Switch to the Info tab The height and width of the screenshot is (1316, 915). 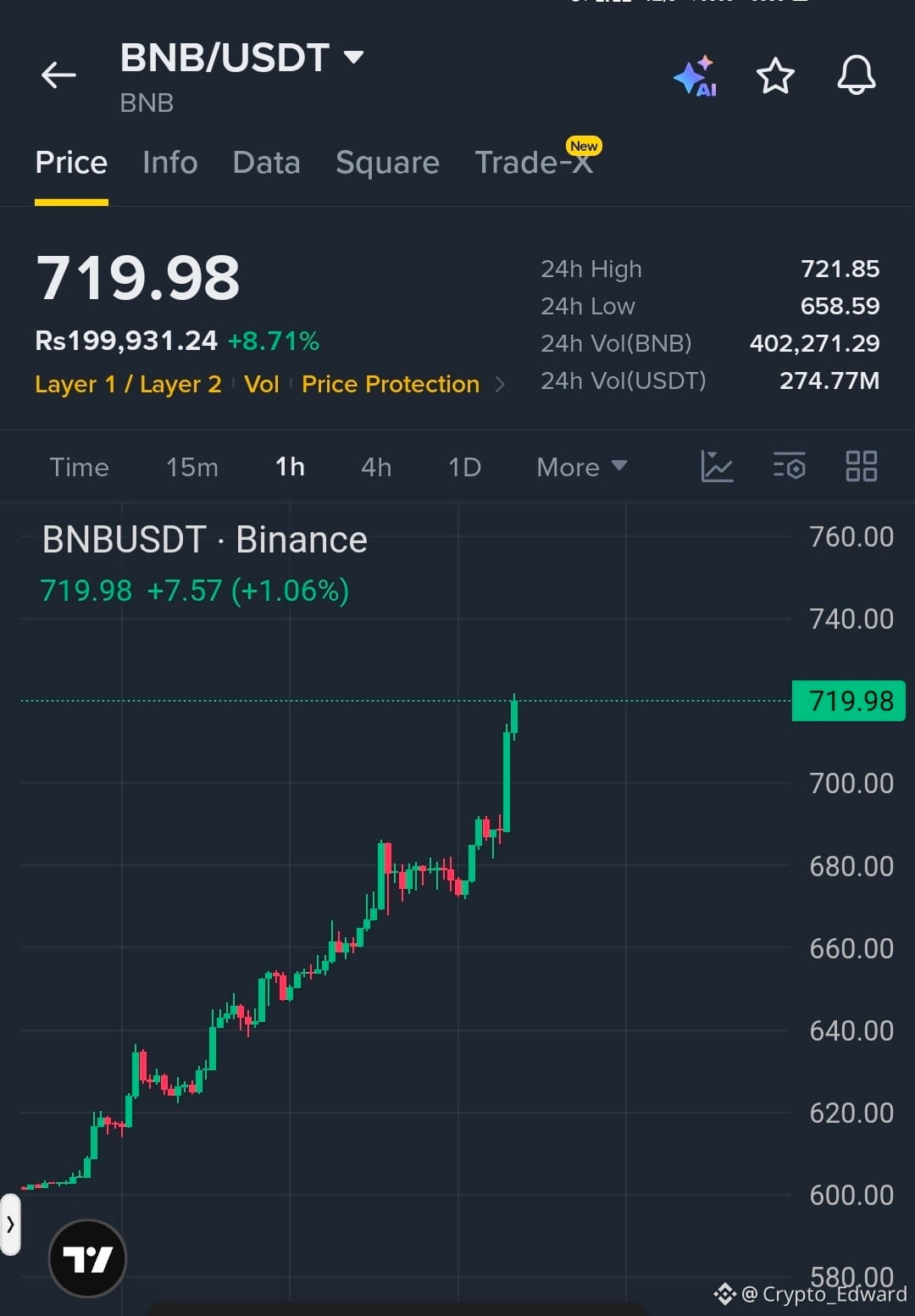point(170,163)
